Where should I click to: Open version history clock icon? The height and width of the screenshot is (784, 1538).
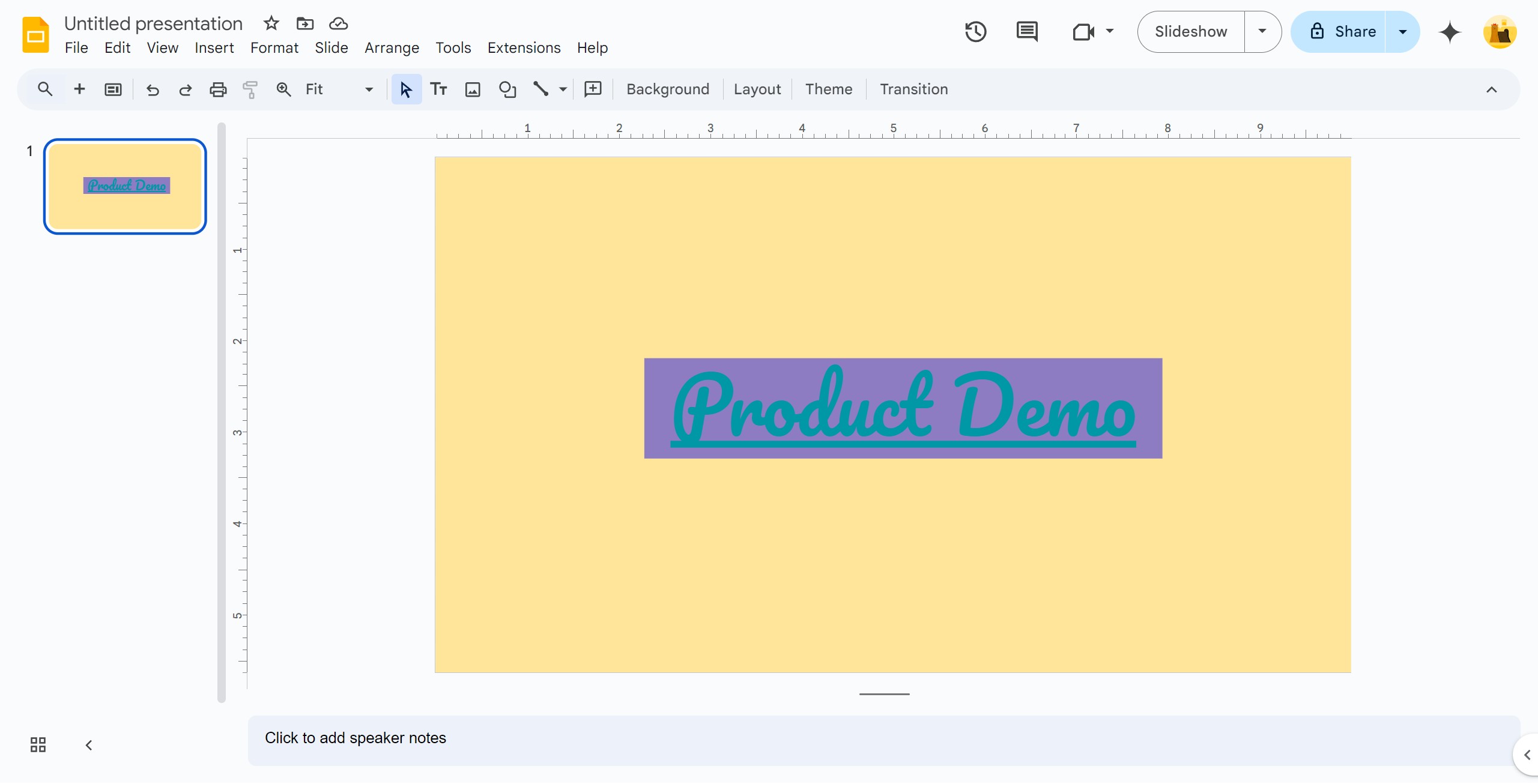click(x=975, y=32)
